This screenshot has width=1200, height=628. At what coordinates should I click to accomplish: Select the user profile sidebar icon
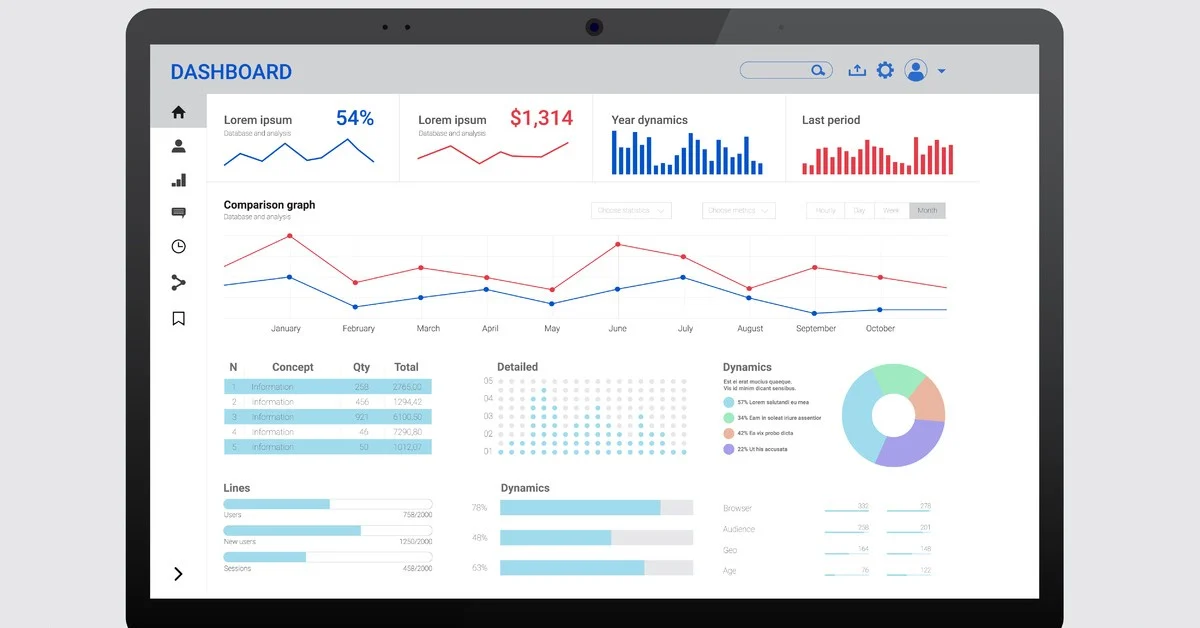pyautogui.click(x=178, y=146)
